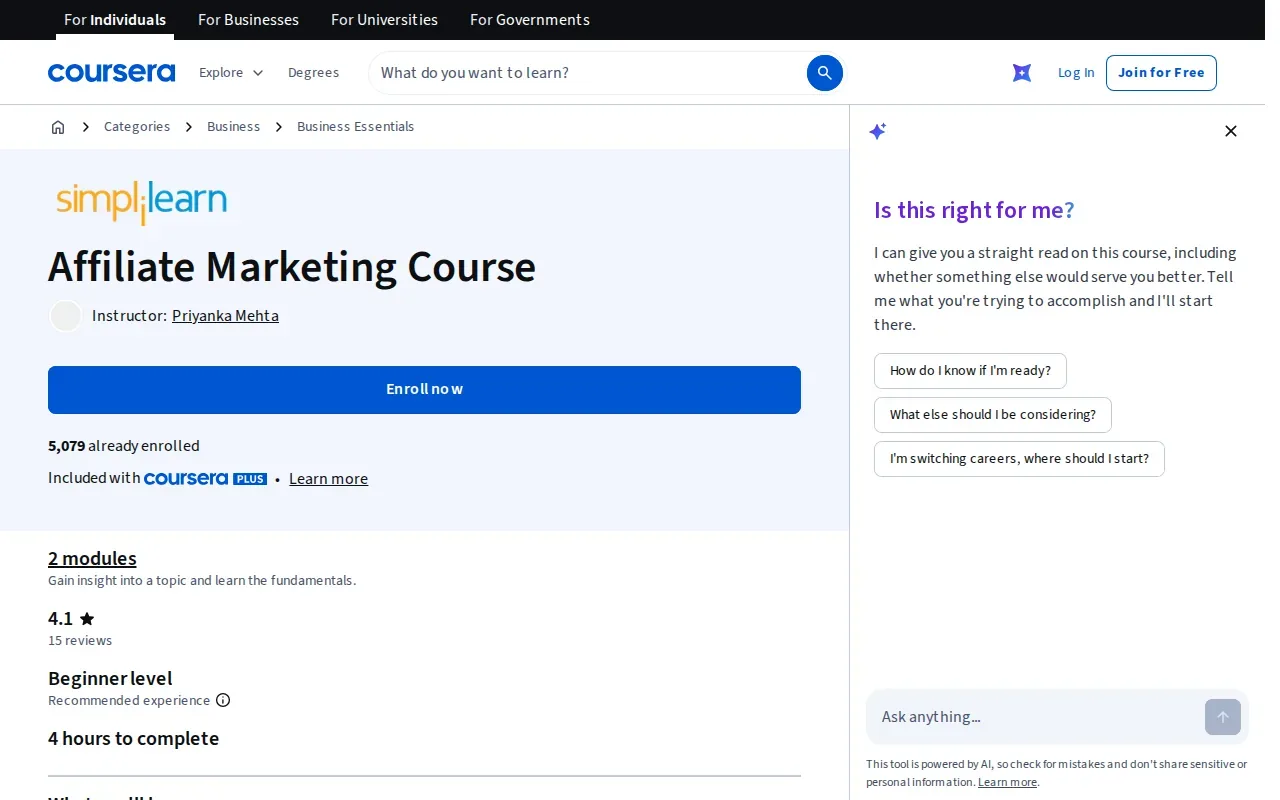Open the Recommended experience info icon
Viewport: 1280px width, 800px height.
pyautogui.click(x=223, y=700)
